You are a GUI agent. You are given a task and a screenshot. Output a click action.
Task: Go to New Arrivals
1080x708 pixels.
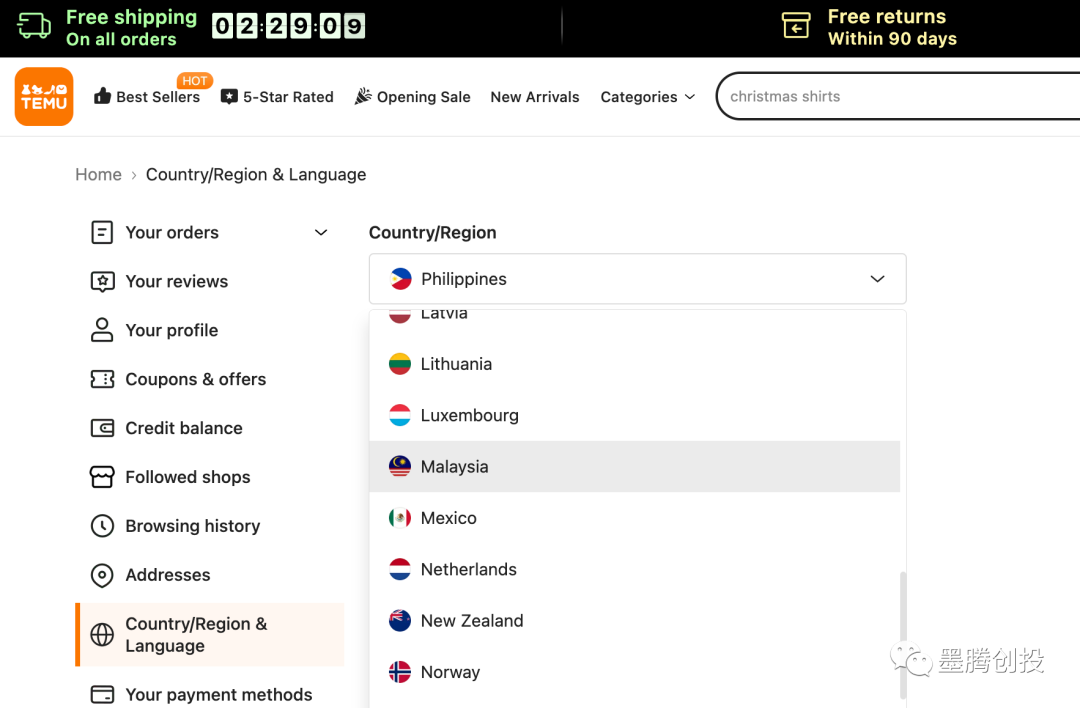(x=535, y=97)
